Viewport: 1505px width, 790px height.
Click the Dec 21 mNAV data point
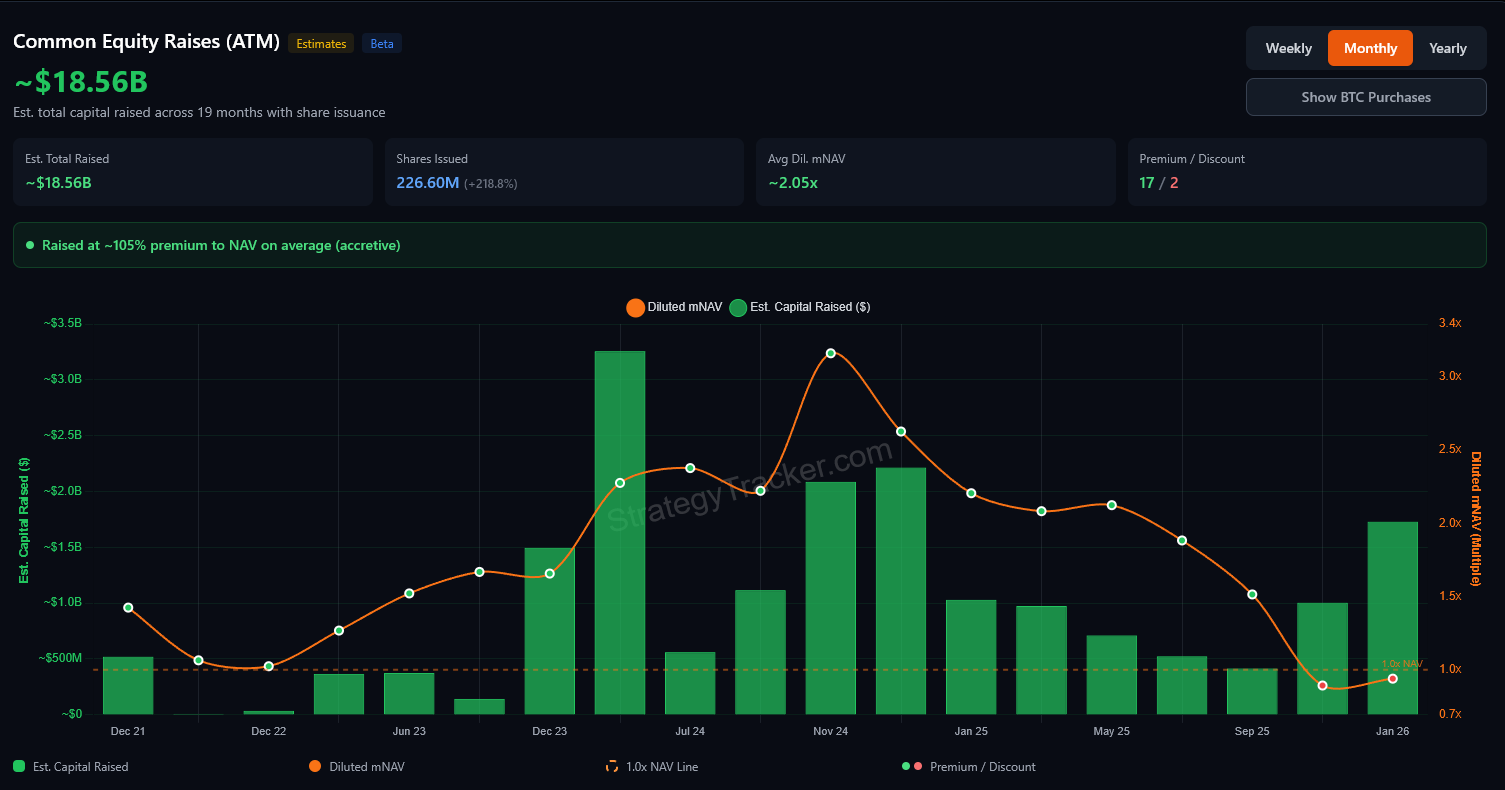(x=128, y=608)
